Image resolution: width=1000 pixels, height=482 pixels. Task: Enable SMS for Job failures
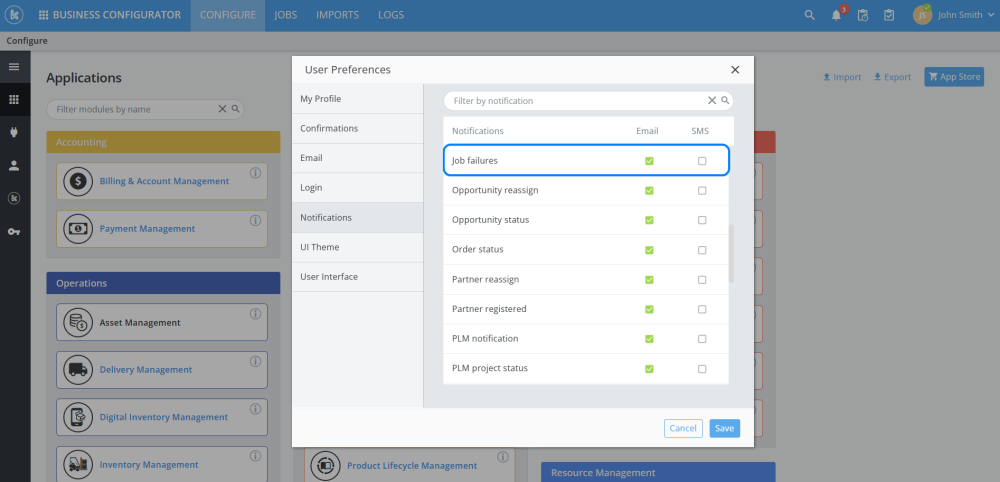[702, 161]
